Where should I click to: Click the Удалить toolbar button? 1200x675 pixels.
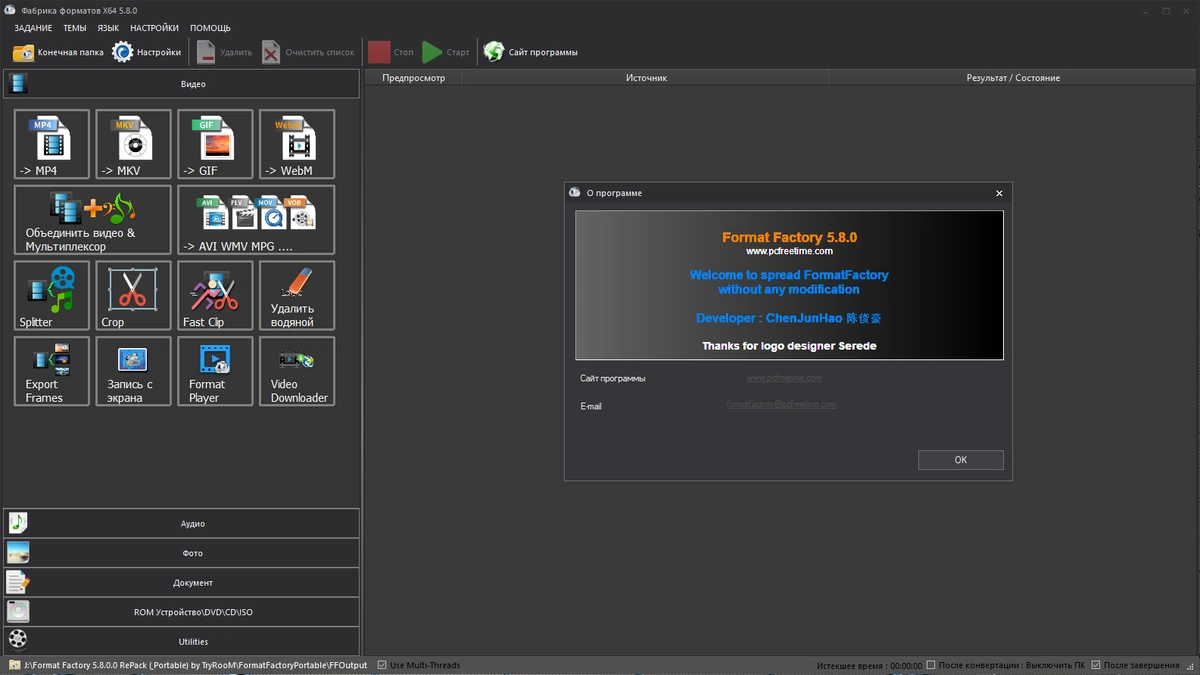point(224,52)
